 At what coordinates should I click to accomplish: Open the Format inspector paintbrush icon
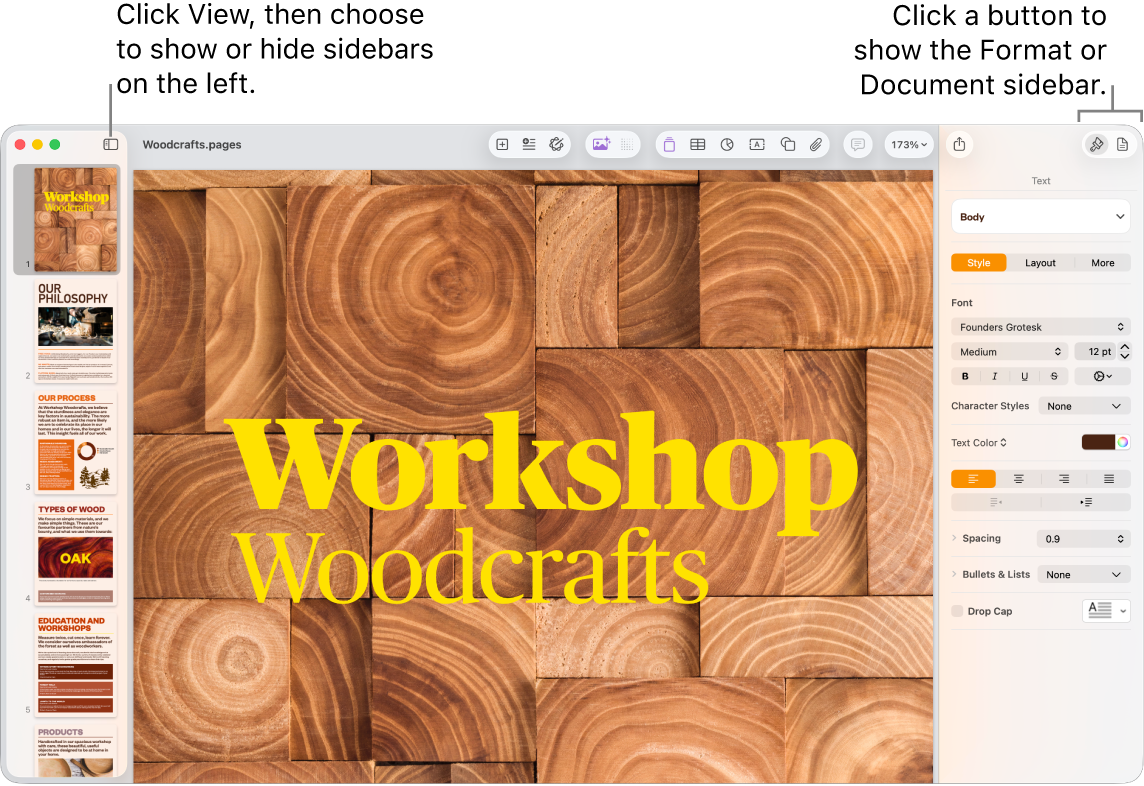coord(1095,144)
